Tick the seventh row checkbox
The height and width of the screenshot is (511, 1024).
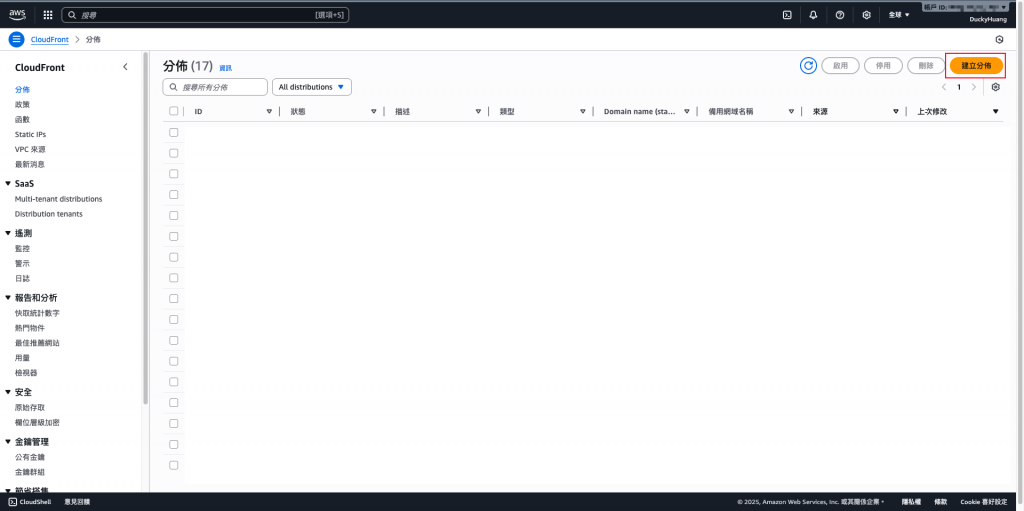pyautogui.click(x=173, y=257)
